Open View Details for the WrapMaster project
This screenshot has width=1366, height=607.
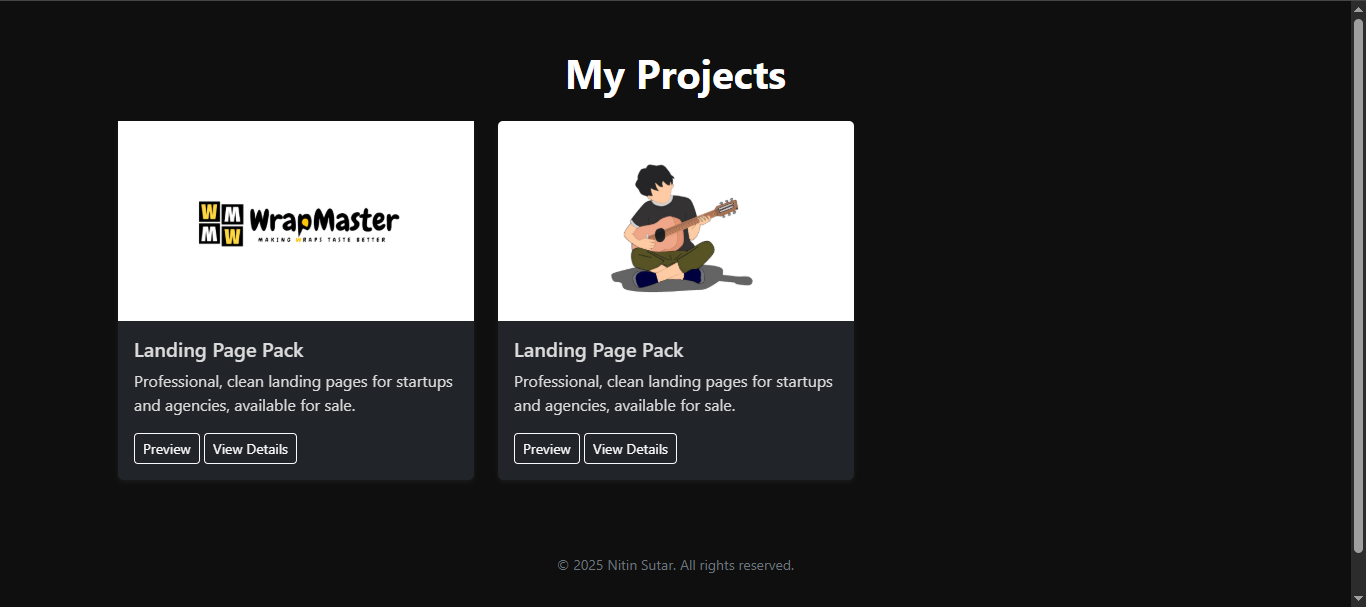pos(250,448)
